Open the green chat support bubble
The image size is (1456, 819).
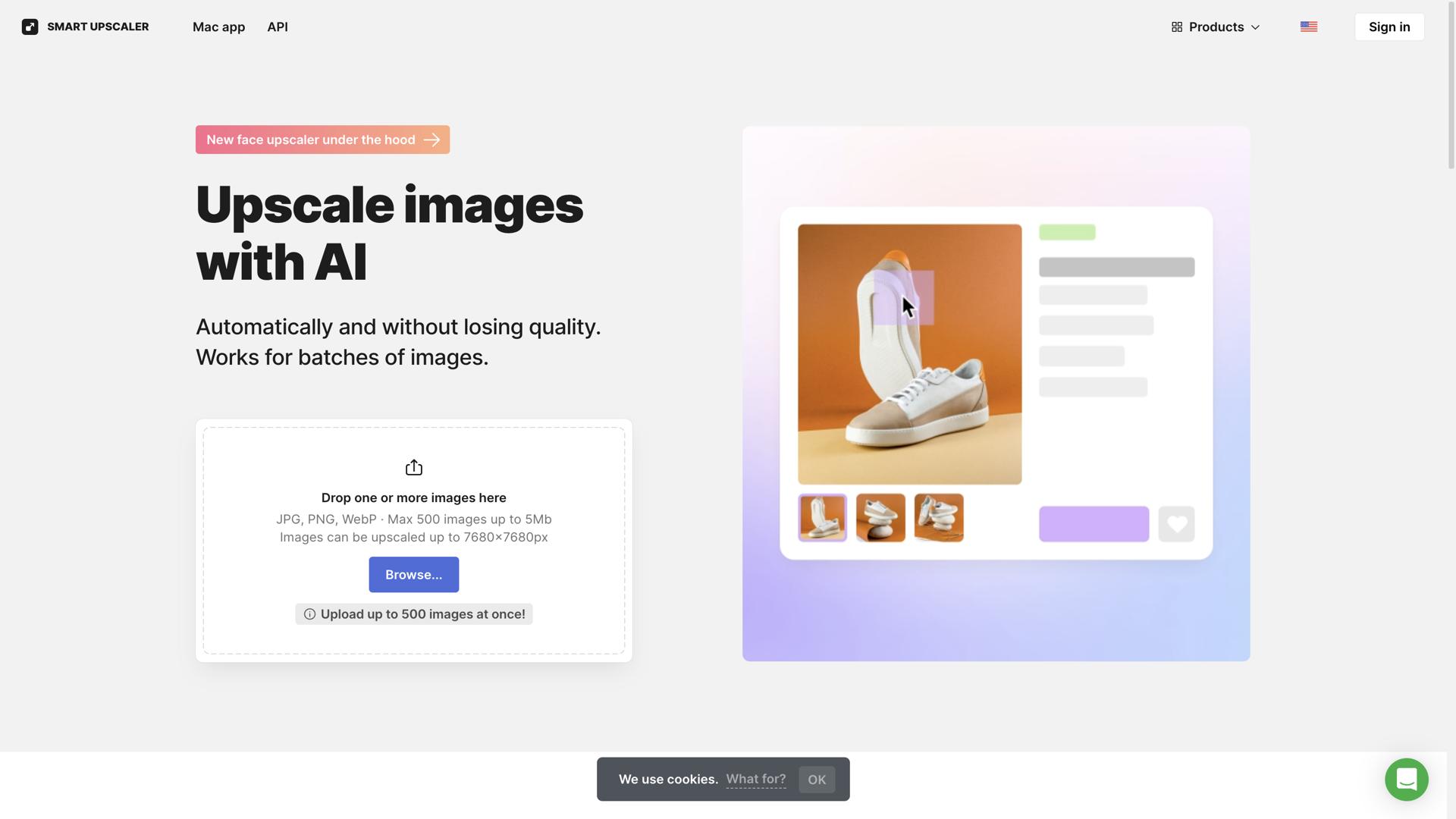click(x=1407, y=780)
